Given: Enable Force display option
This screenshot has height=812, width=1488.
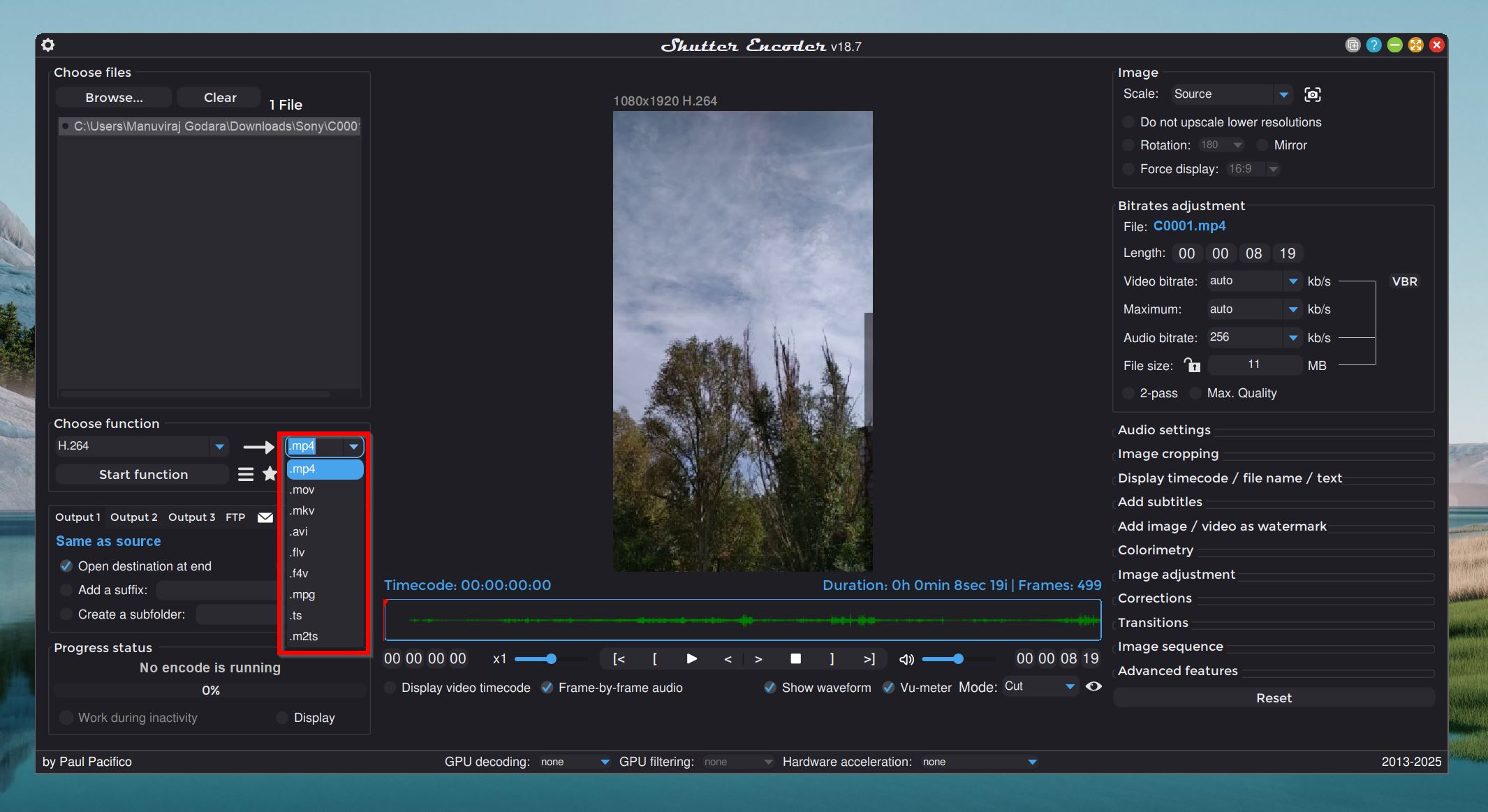Looking at the screenshot, I should pyautogui.click(x=1128, y=169).
